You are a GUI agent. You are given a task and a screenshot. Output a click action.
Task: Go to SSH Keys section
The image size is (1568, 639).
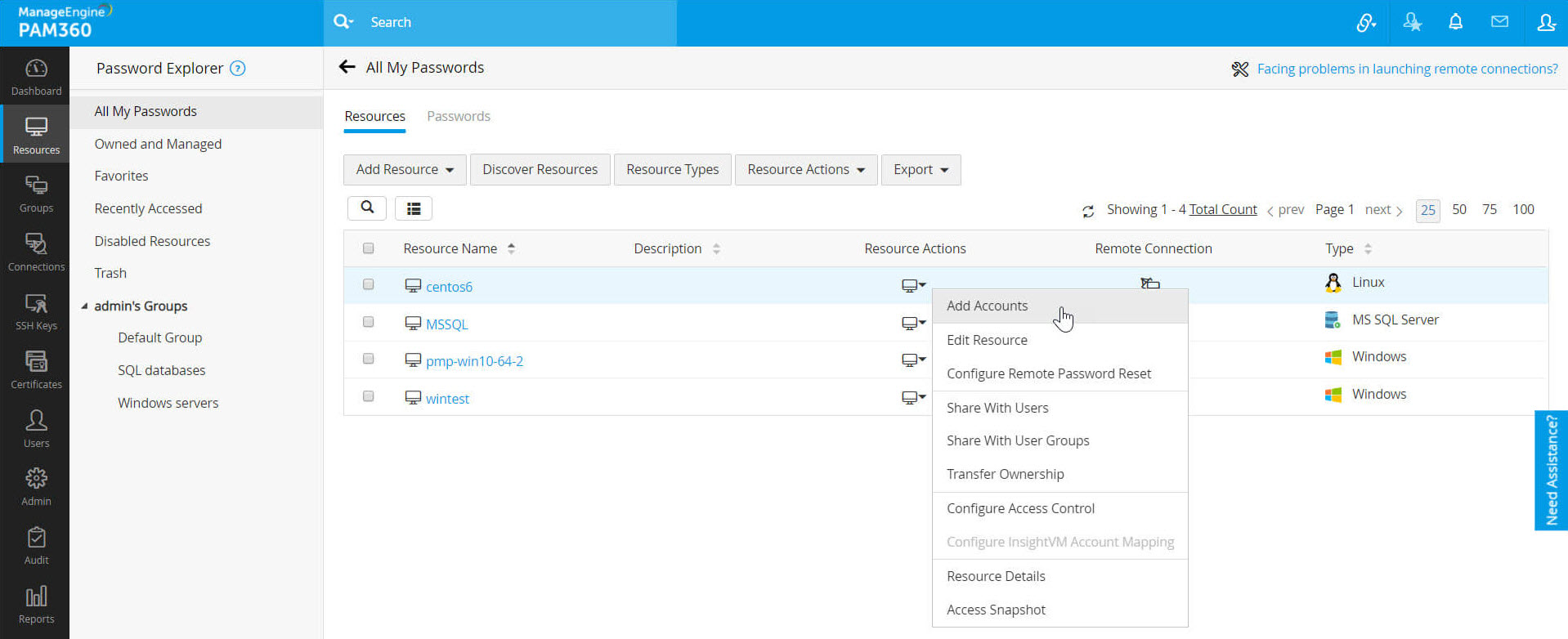[x=36, y=311]
